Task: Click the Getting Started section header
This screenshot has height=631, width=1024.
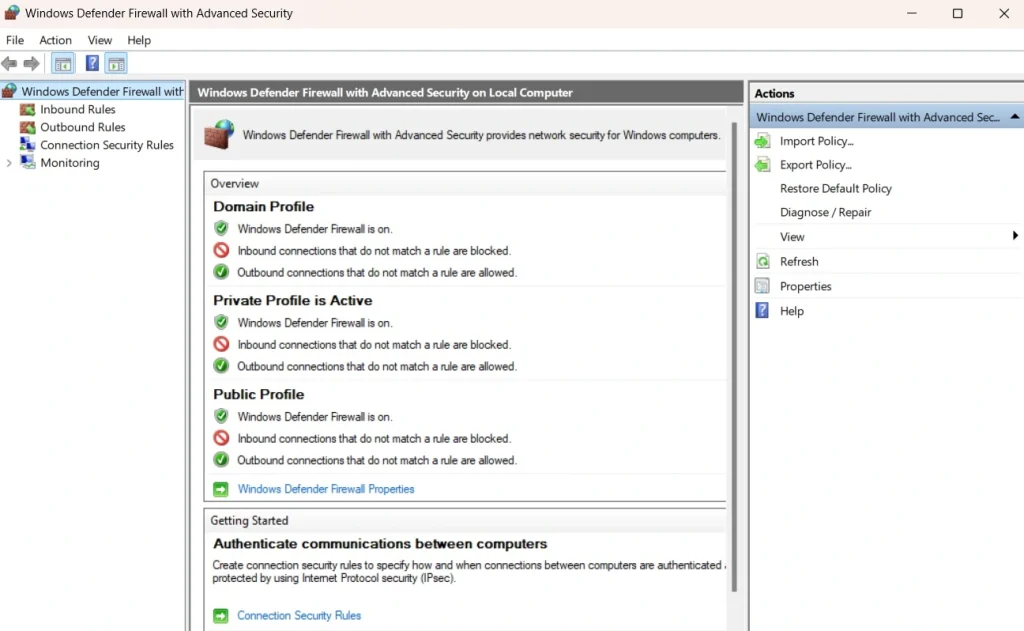Action: click(249, 521)
